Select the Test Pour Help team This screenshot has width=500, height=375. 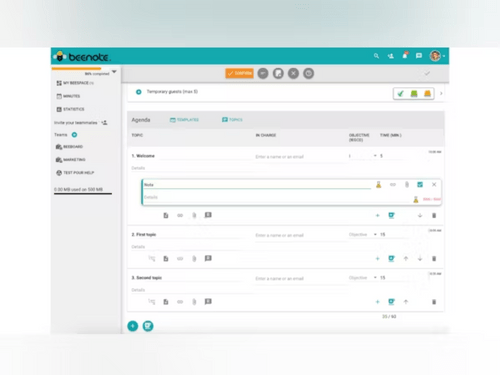click(x=75, y=173)
